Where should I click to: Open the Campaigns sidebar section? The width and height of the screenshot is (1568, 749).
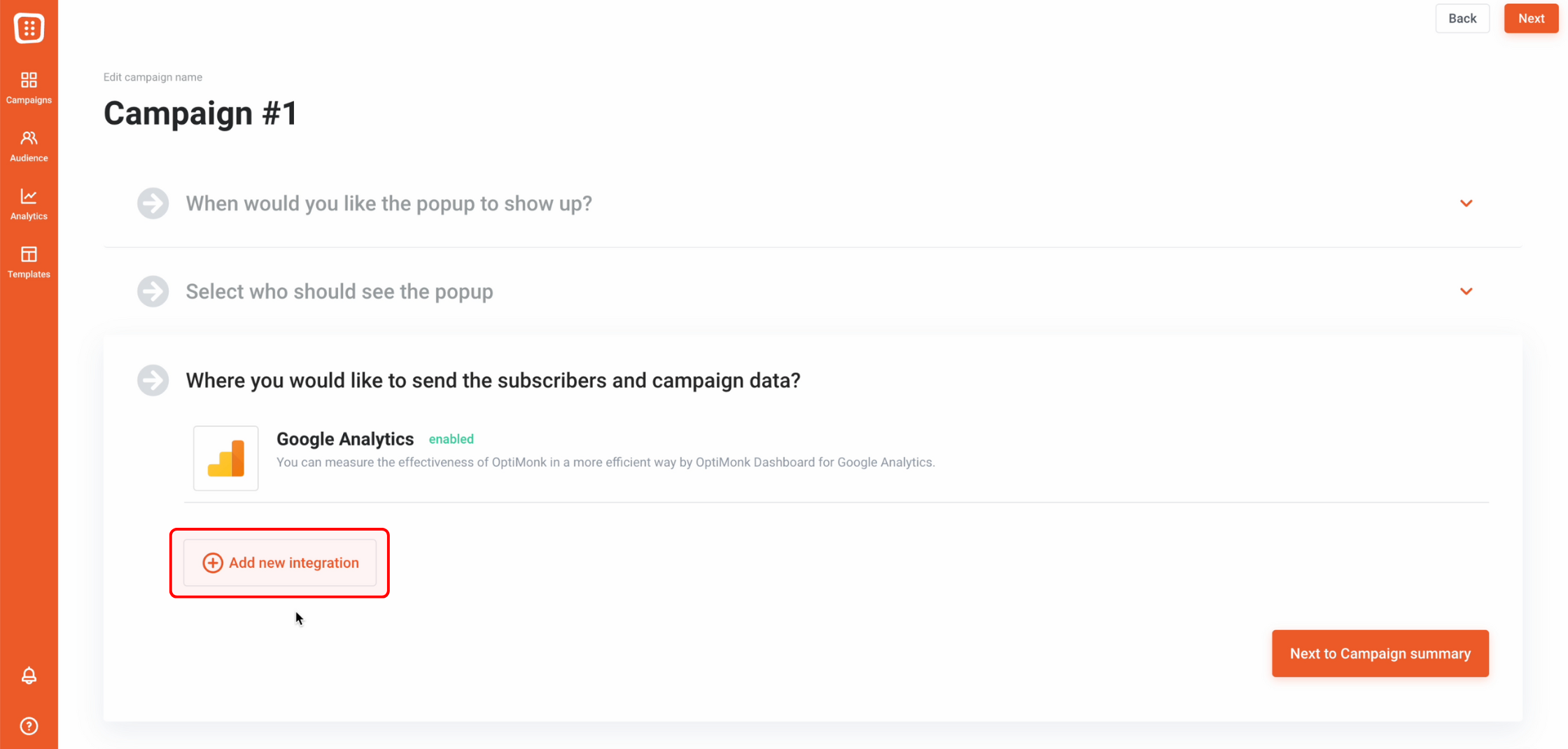click(29, 87)
